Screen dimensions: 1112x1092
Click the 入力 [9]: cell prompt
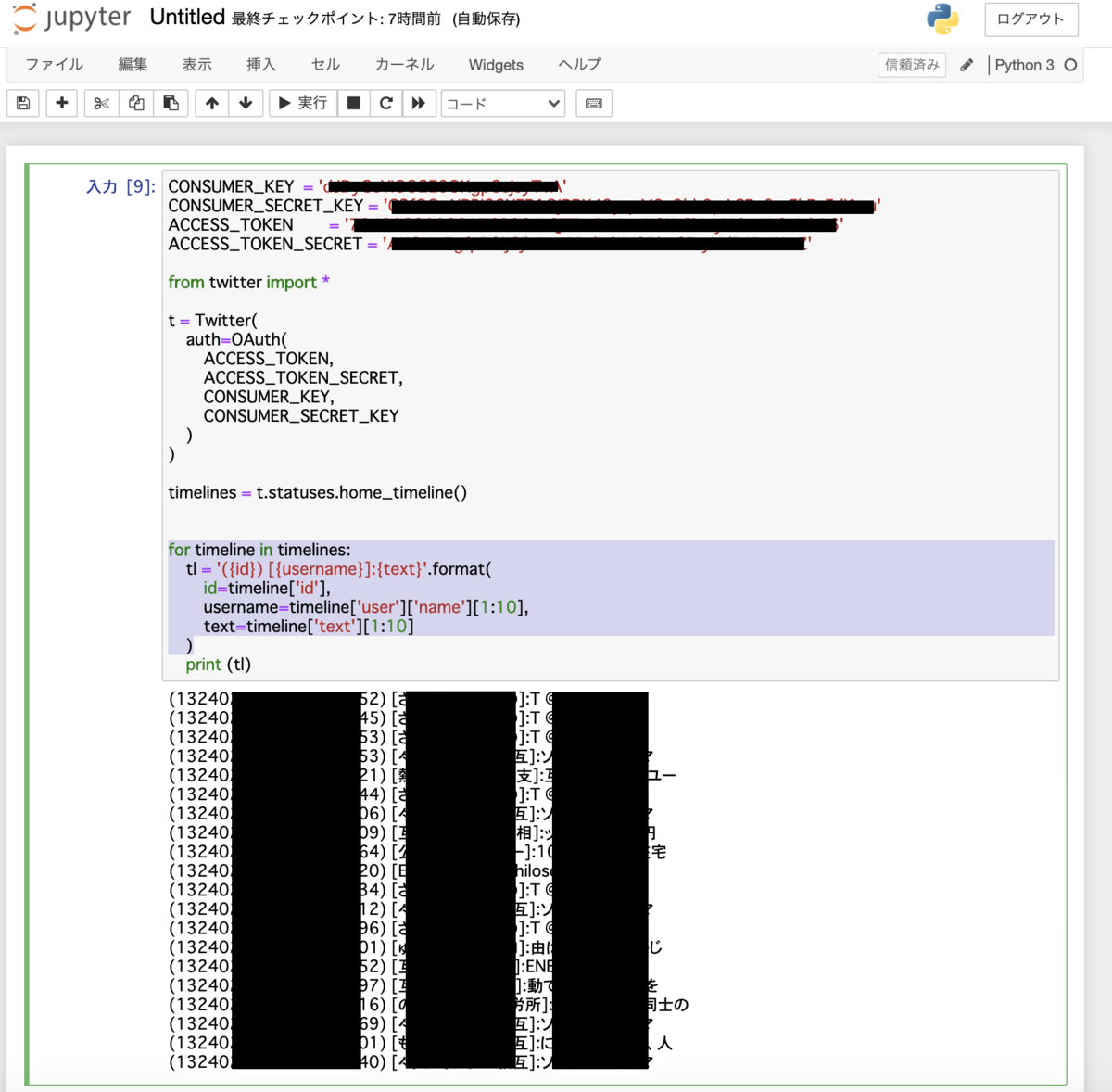click(x=120, y=186)
